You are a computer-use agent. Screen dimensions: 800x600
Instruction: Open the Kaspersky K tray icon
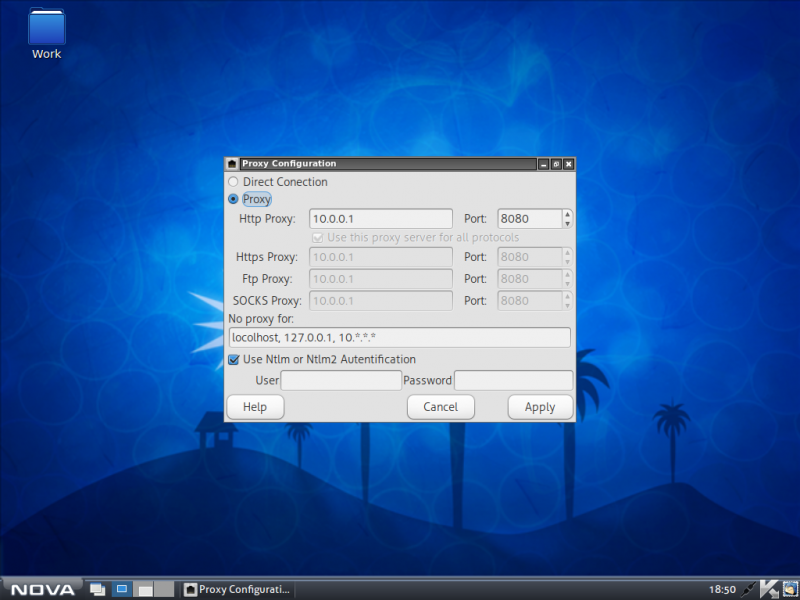(x=769, y=589)
